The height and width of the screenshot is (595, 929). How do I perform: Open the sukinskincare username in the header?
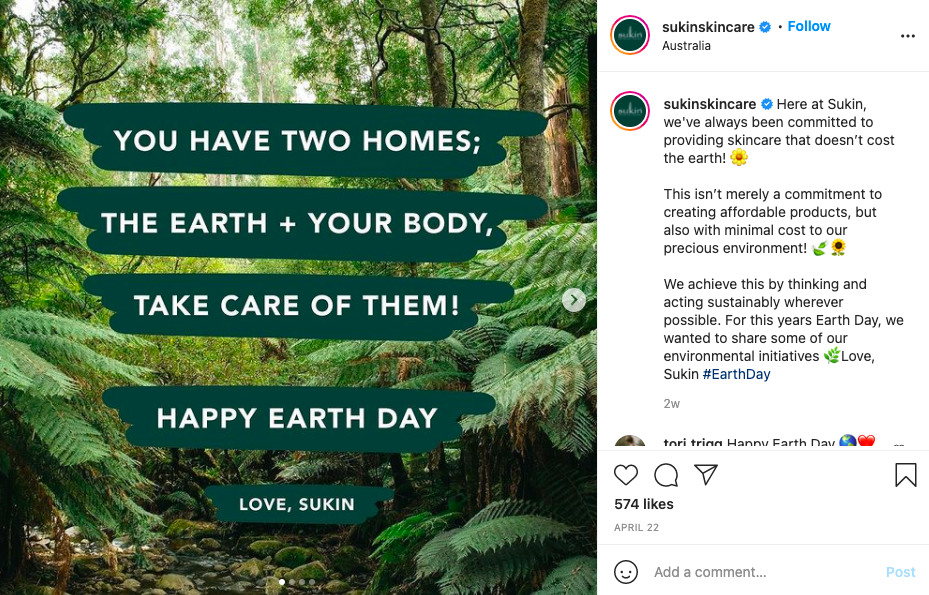[708, 27]
